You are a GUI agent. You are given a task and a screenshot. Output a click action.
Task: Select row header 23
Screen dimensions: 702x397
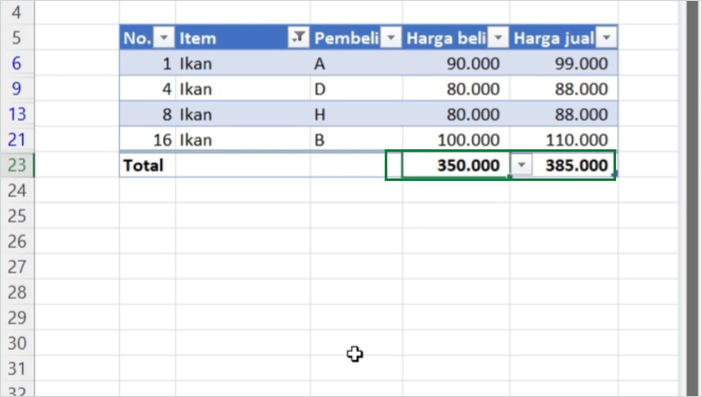(17, 165)
